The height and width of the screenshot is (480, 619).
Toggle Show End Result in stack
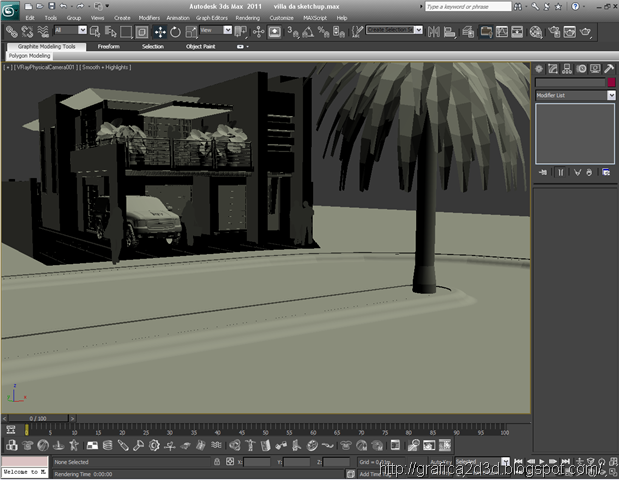tap(559, 172)
